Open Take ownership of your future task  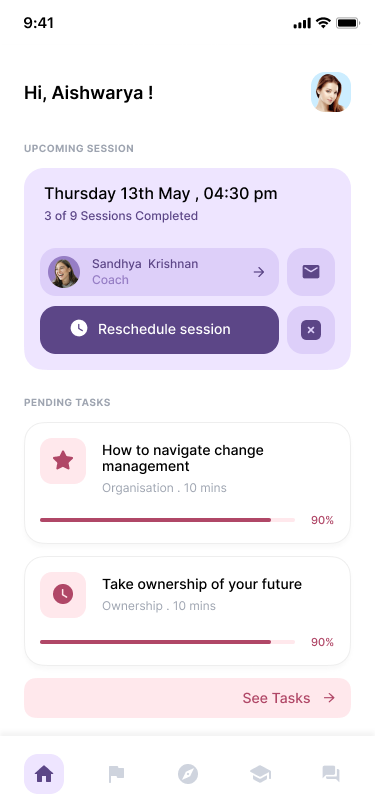[x=188, y=611]
